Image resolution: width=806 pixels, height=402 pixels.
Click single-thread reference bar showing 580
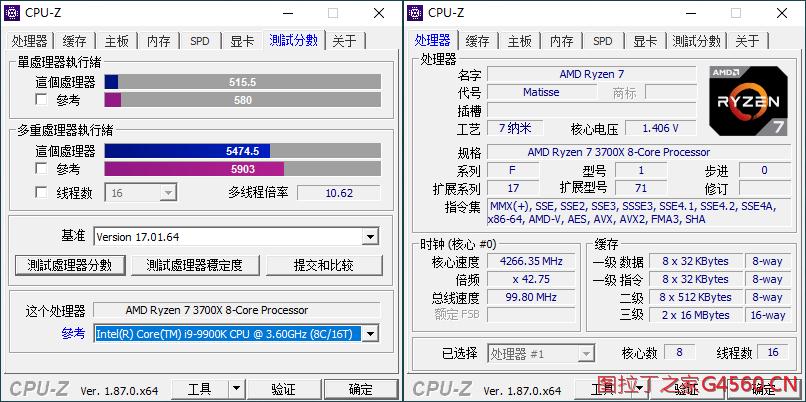[243, 100]
